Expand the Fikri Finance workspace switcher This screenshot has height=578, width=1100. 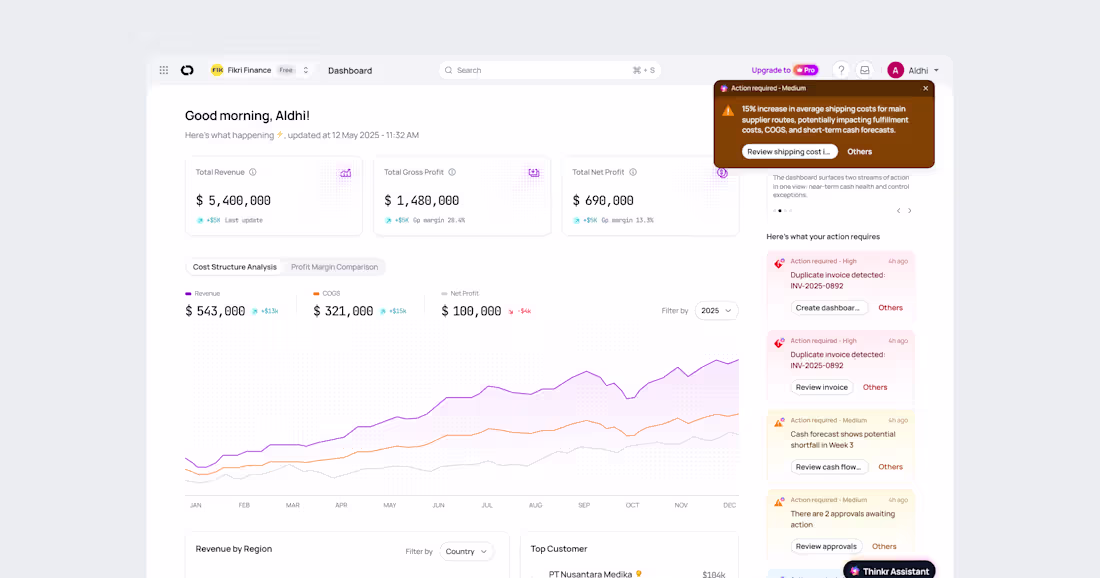tap(305, 70)
